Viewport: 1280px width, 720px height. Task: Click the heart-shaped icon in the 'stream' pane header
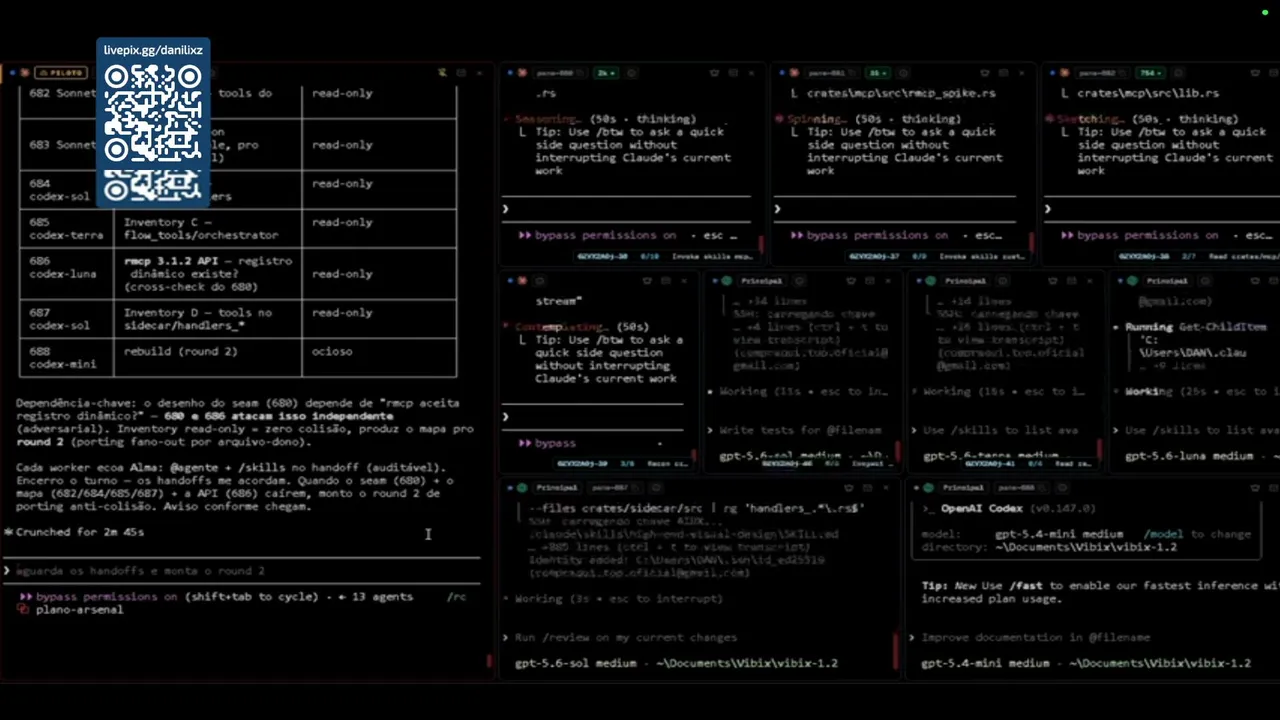(647, 281)
